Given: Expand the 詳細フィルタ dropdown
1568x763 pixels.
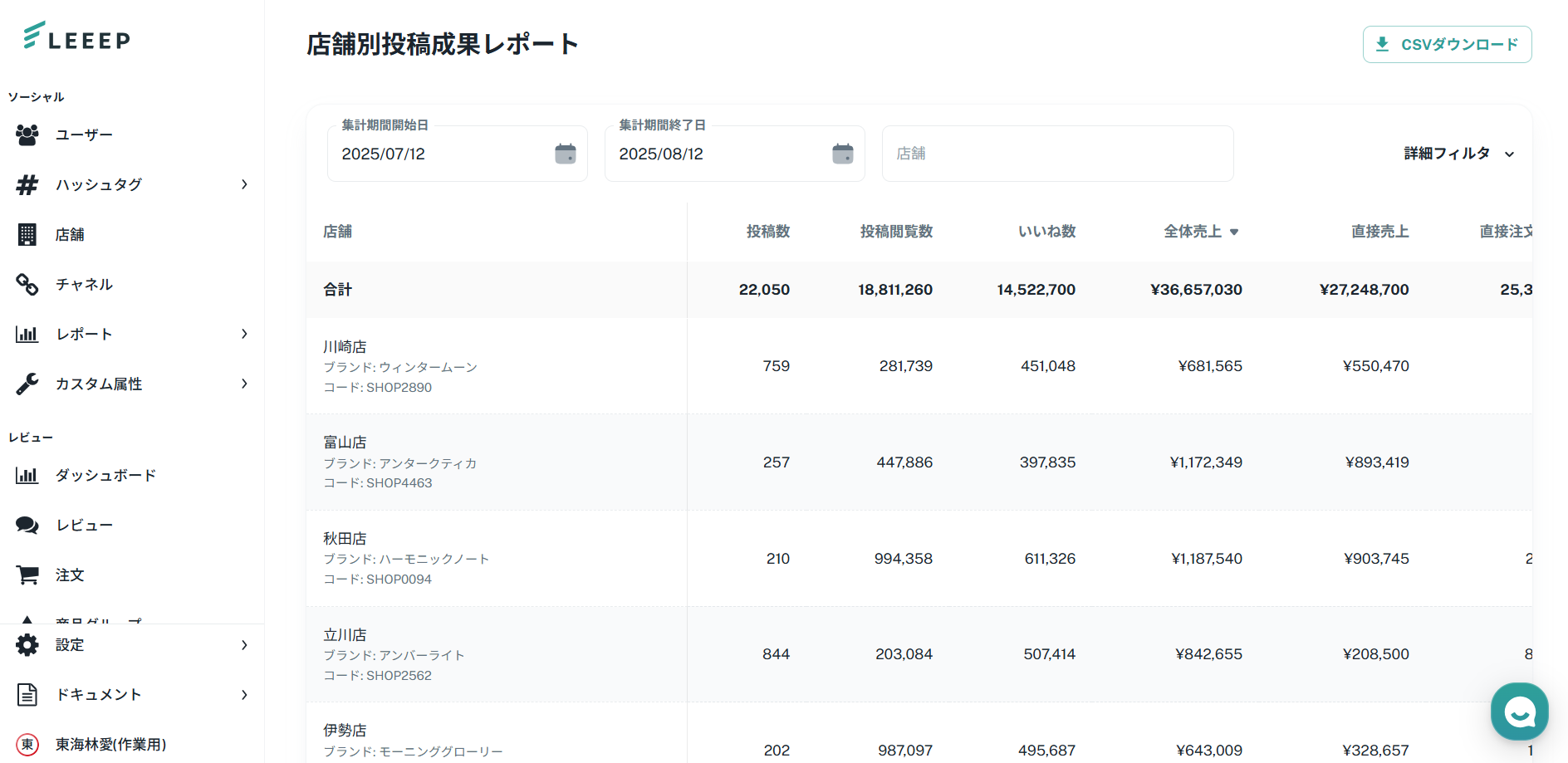Looking at the screenshot, I should click(1459, 154).
